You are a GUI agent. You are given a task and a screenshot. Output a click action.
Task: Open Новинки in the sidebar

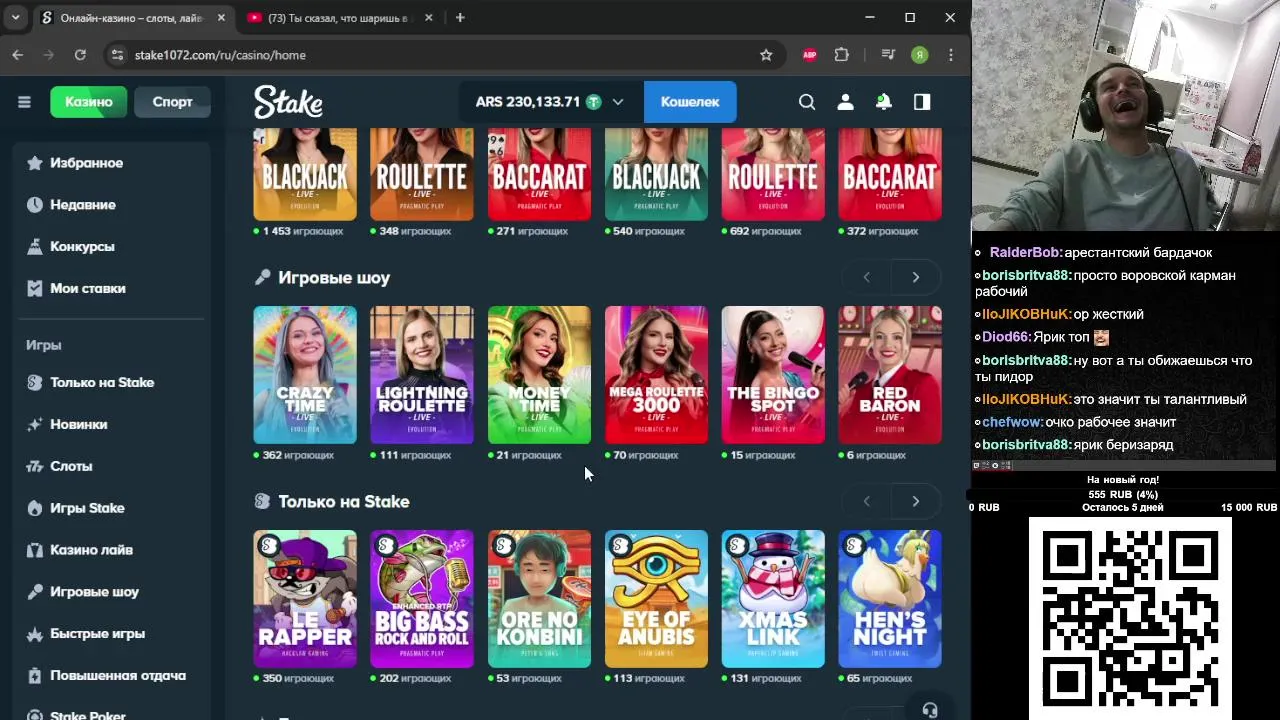point(113,424)
